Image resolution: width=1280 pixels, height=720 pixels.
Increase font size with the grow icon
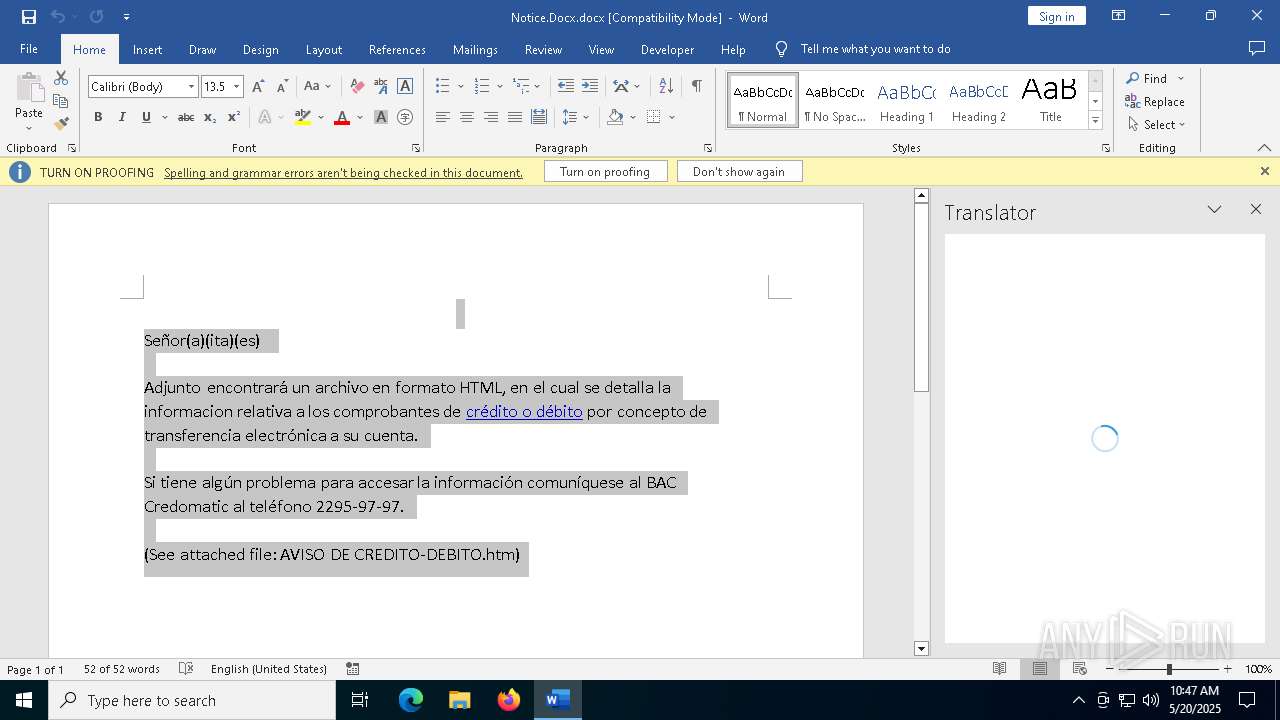click(258, 87)
